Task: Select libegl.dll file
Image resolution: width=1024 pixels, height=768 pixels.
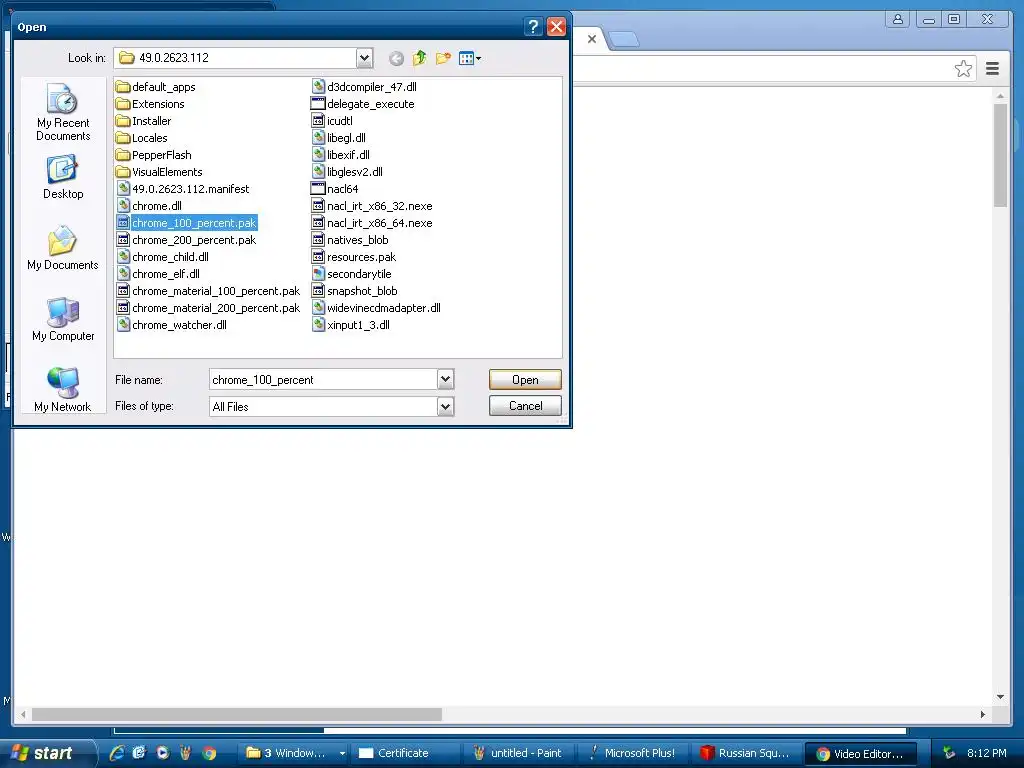Action: pyautogui.click(x=339, y=138)
